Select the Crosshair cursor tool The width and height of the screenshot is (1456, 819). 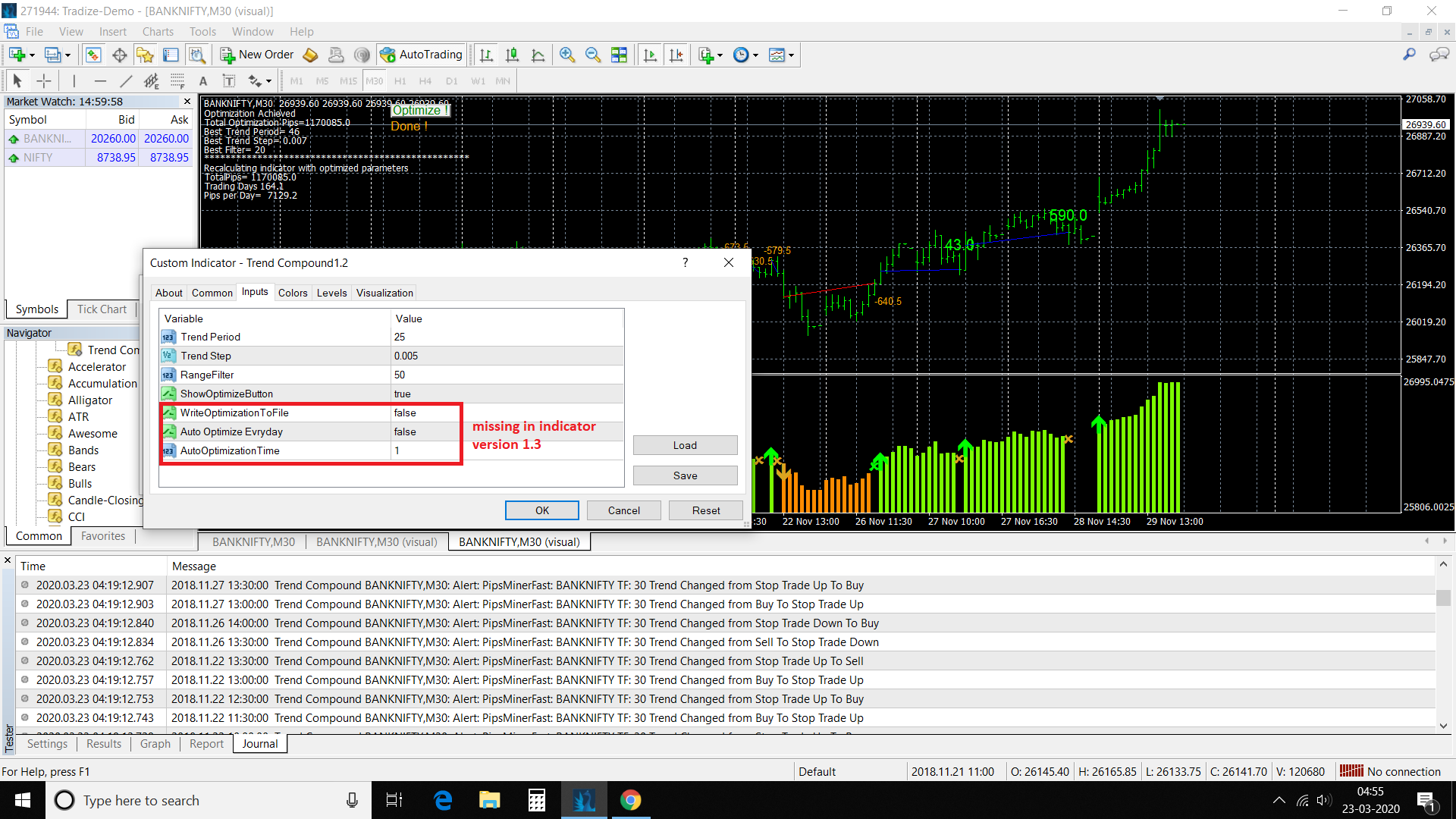(44, 81)
